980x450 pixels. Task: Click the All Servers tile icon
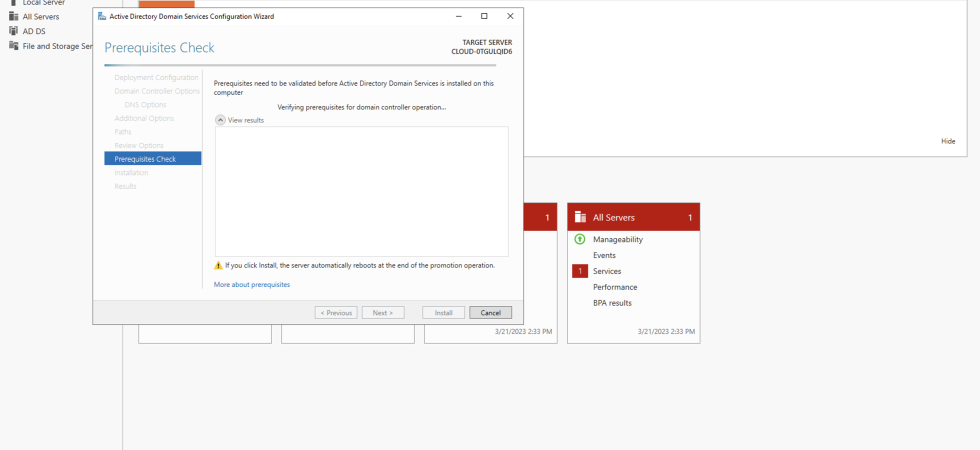click(x=581, y=217)
